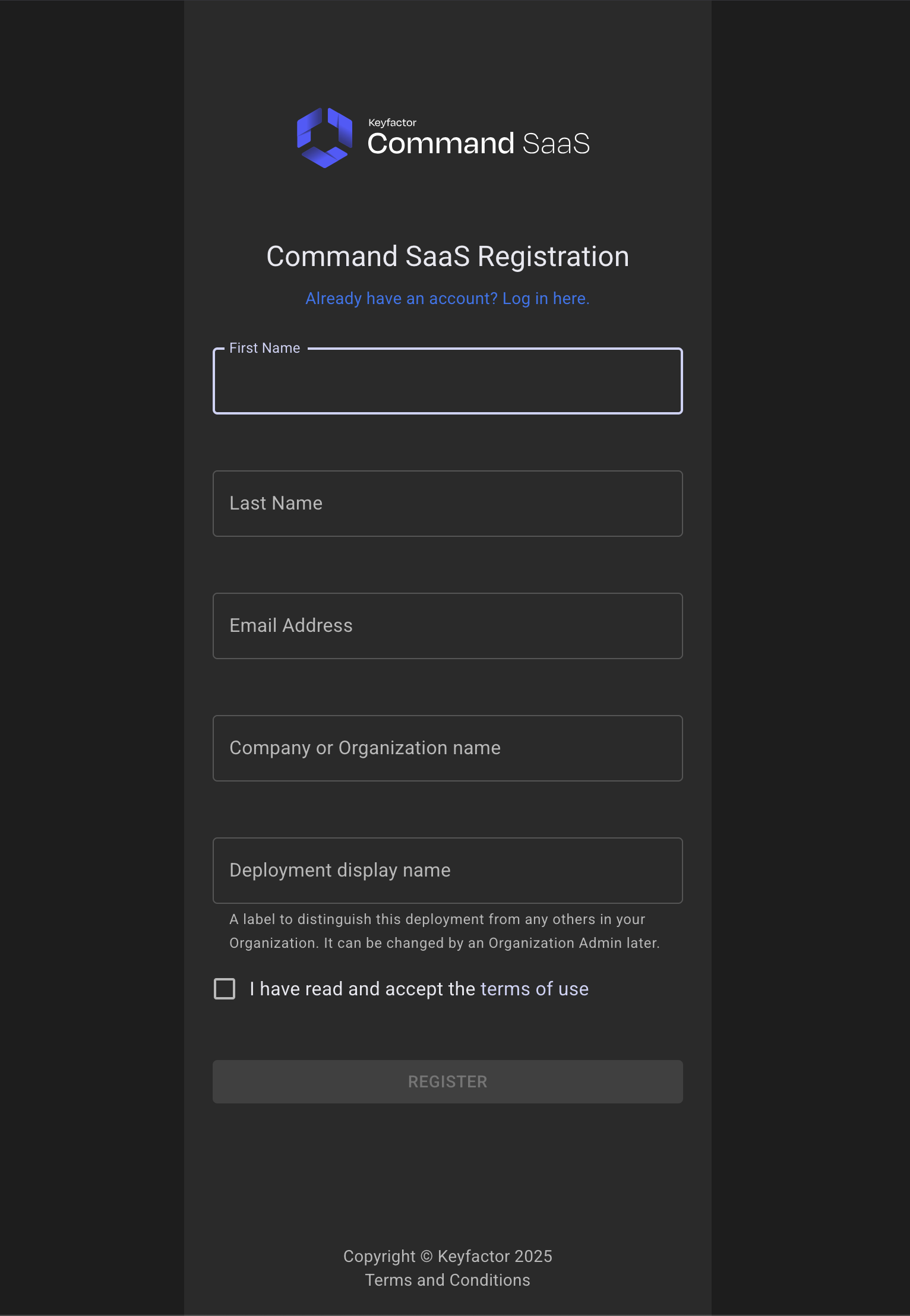Open the 'Log in here' account link

coord(545,298)
